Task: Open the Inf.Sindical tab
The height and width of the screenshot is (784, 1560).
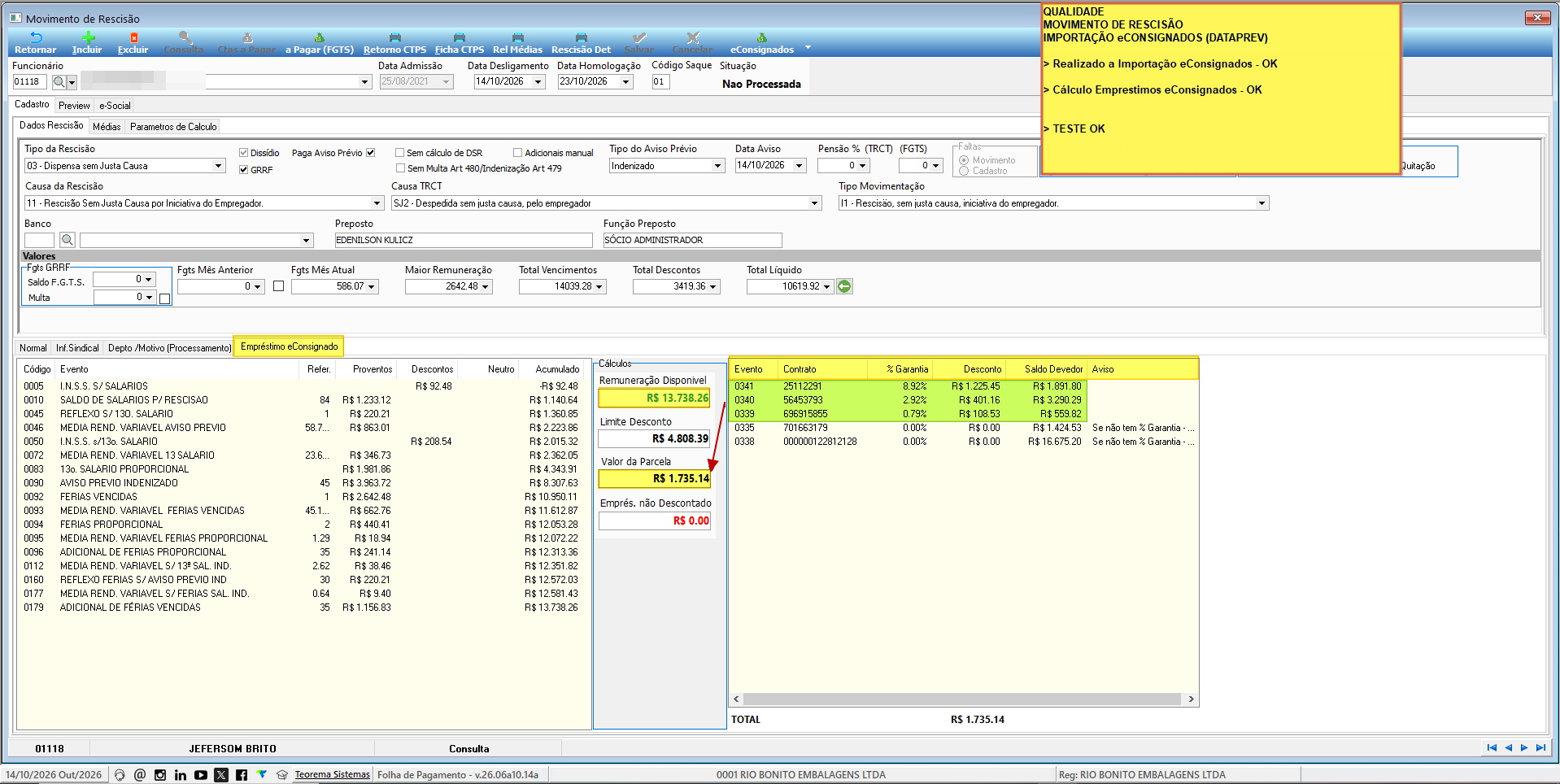Action: click(x=77, y=348)
